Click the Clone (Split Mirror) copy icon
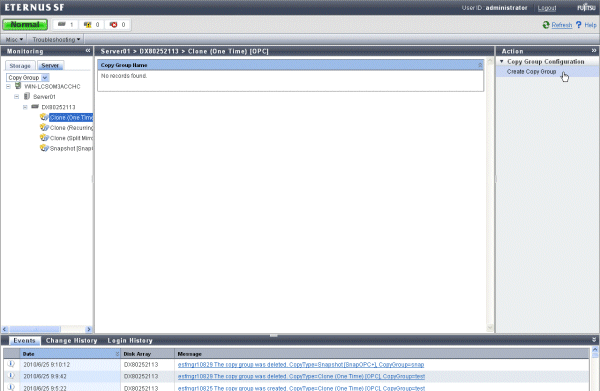 tap(44, 137)
